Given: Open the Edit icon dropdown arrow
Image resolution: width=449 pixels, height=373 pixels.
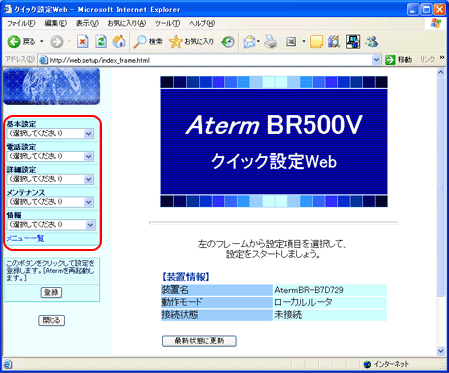Looking at the screenshot, I should (304, 42).
